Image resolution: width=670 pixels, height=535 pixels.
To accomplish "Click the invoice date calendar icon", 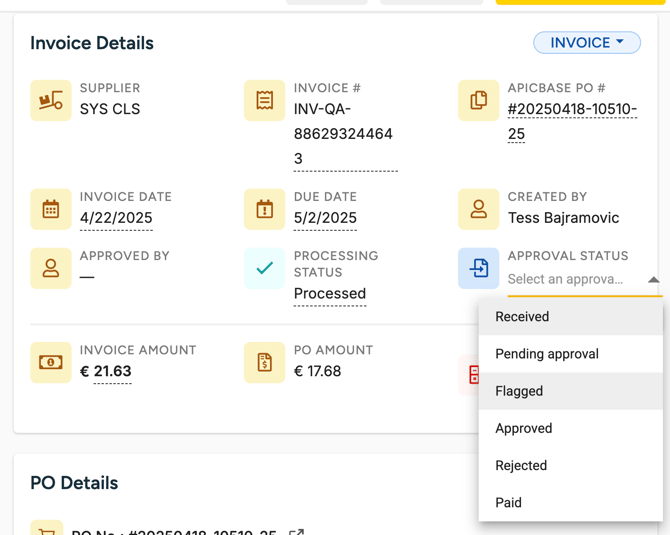I will (50, 210).
